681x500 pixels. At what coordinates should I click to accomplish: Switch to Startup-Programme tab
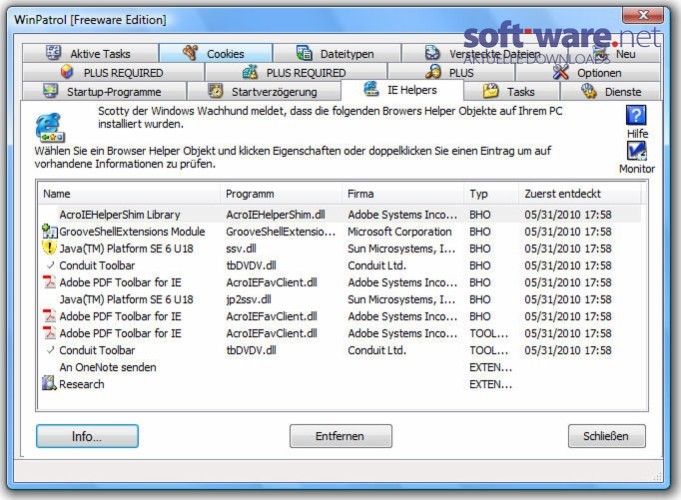104,91
